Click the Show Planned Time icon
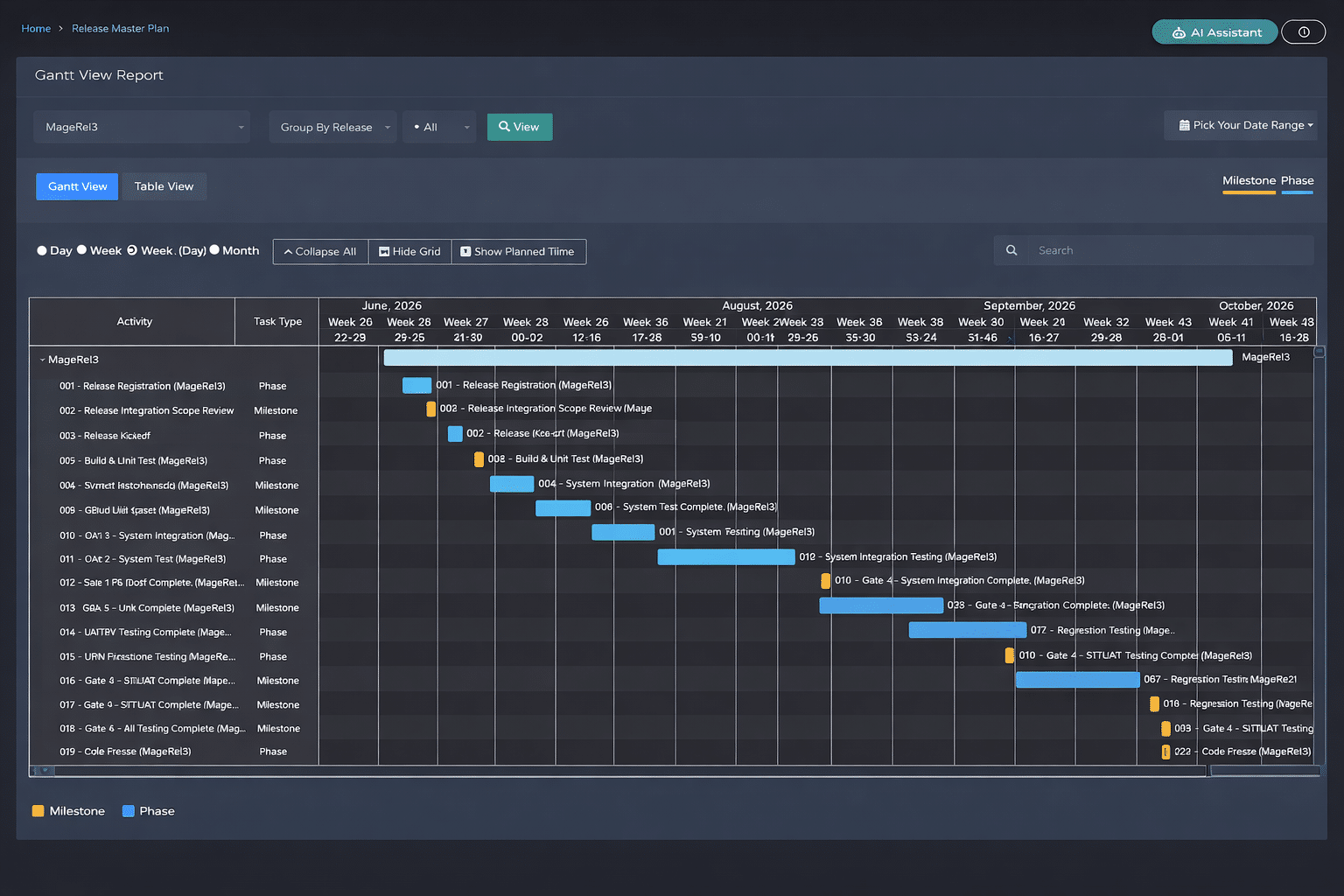This screenshot has height=896, width=1344. coord(465,252)
